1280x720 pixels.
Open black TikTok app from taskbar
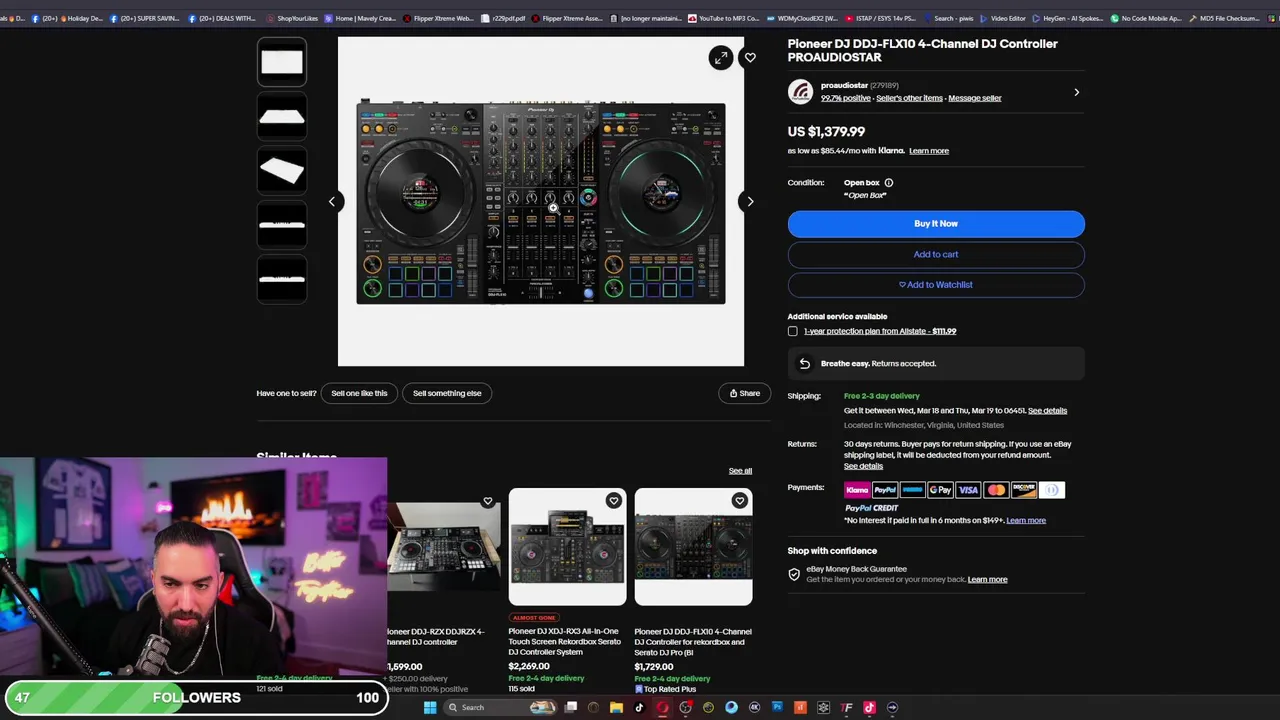point(639,708)
